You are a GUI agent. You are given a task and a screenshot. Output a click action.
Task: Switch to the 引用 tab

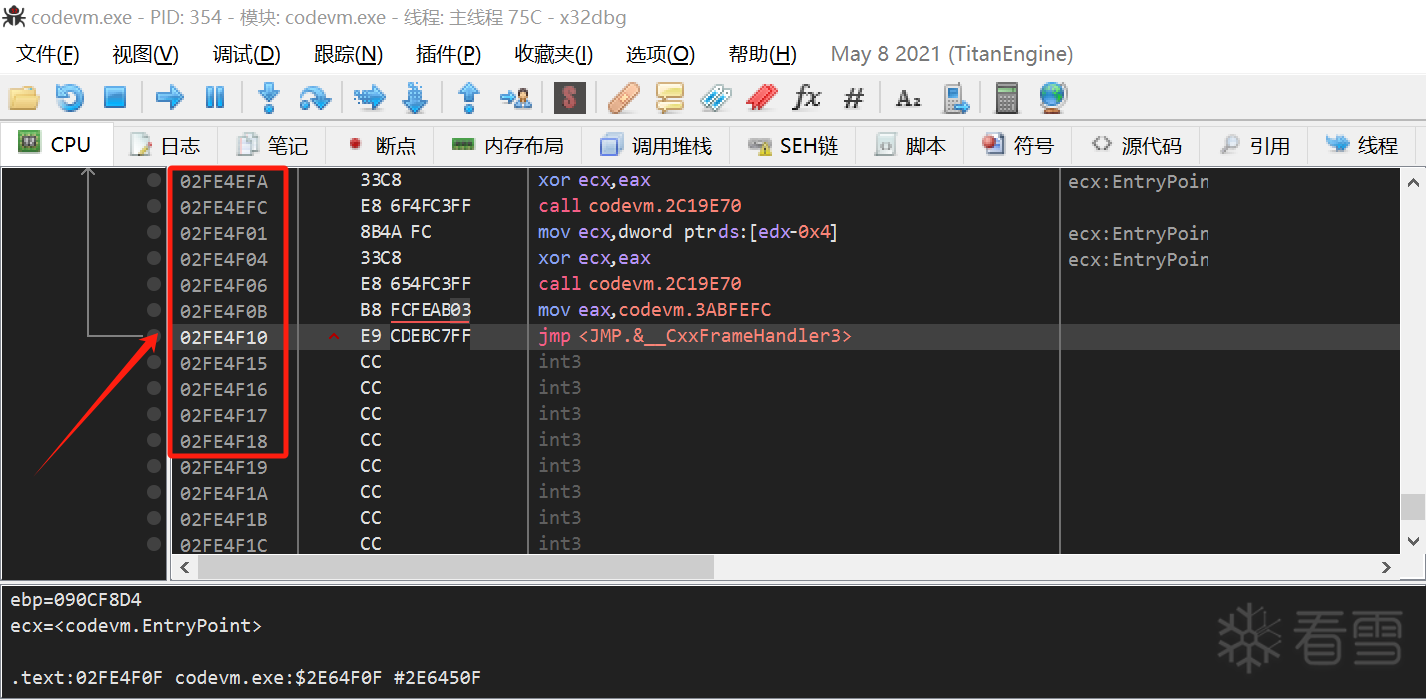point(1254,146)
